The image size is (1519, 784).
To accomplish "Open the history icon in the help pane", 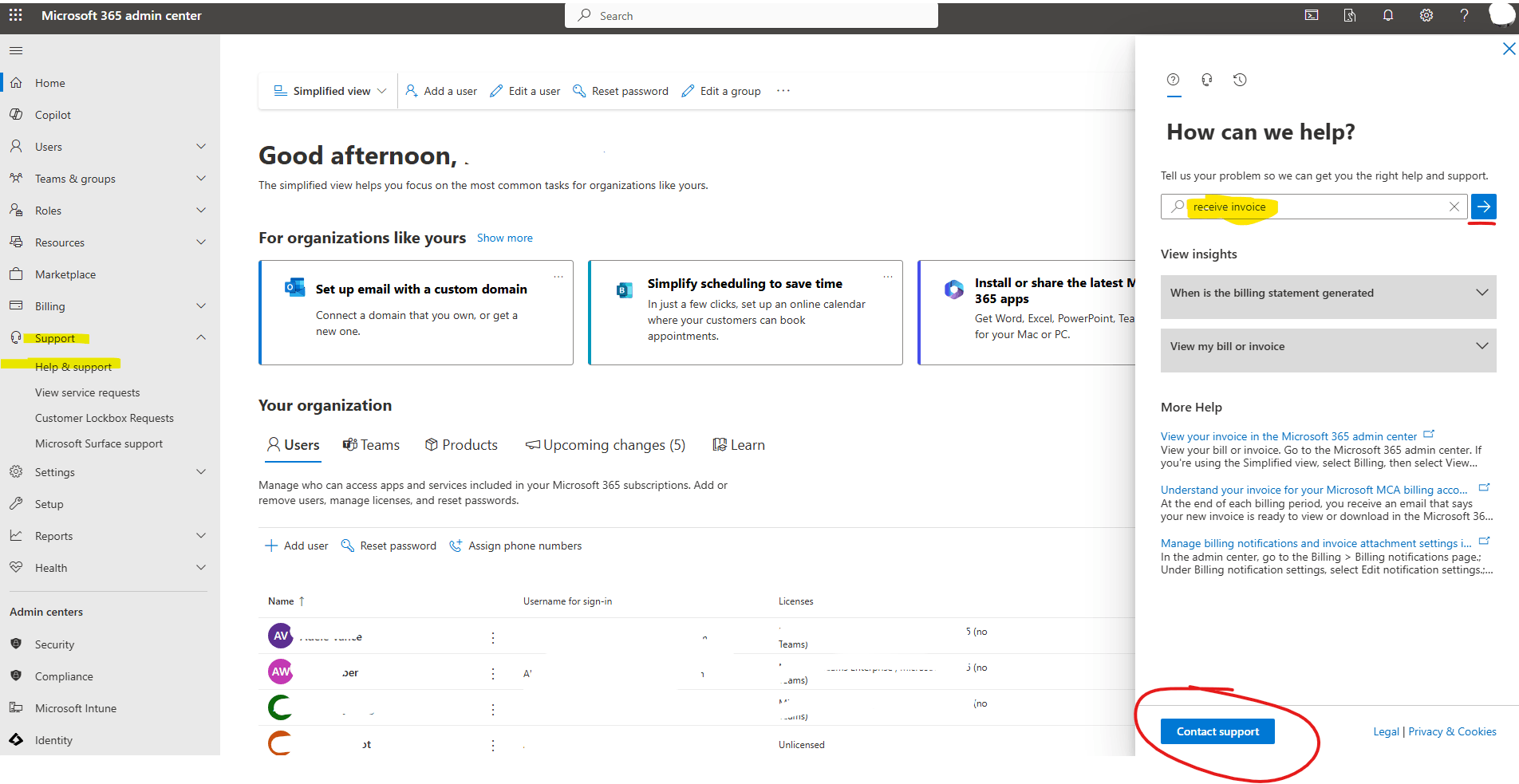I will pos(1240,80).
